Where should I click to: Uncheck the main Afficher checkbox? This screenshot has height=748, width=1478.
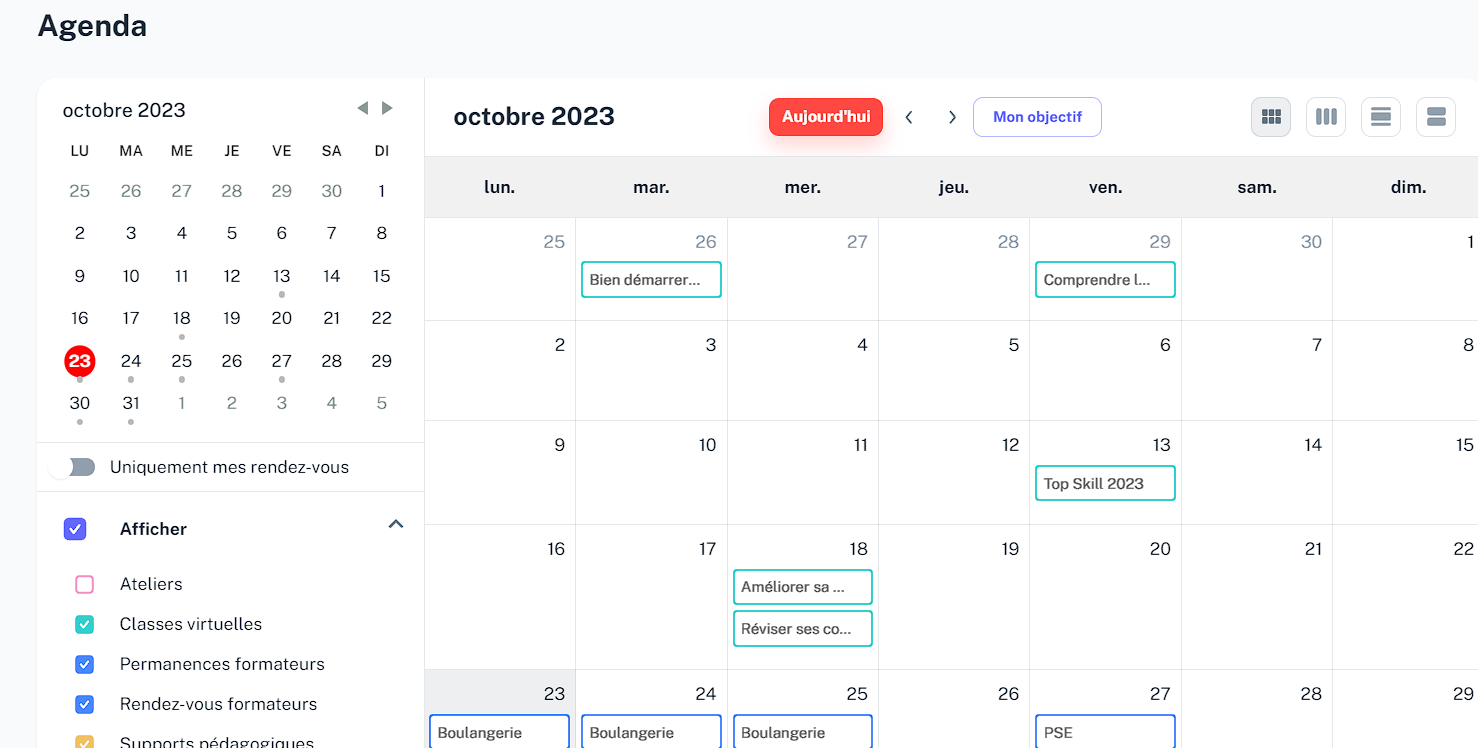tap(75, 529)
